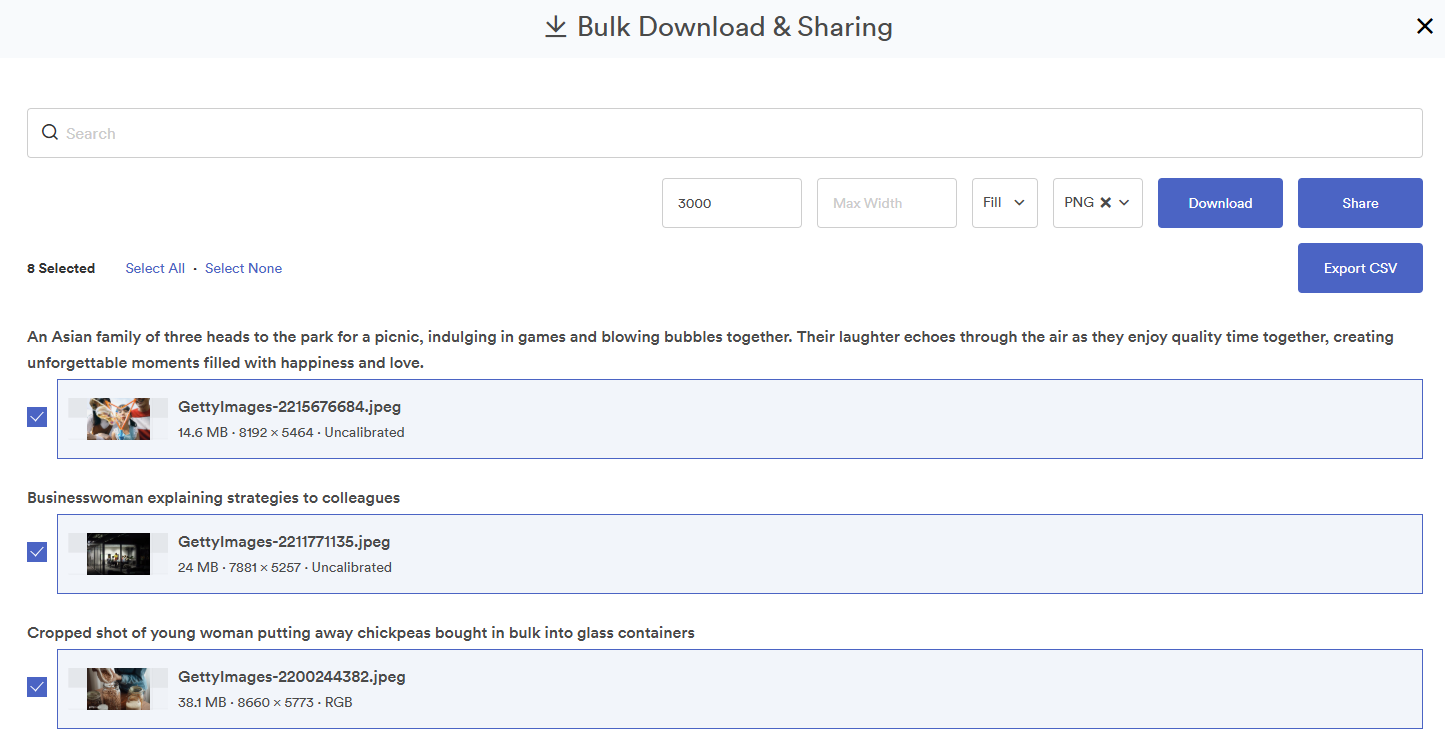
Task: Open the Fill resize mode dropdown
Action: tap(1005, 203)
